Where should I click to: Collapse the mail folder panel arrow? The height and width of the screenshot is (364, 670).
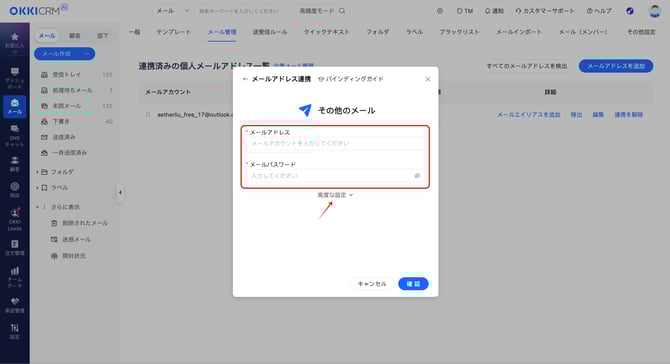pyautogui.click(x=120, y=192)
